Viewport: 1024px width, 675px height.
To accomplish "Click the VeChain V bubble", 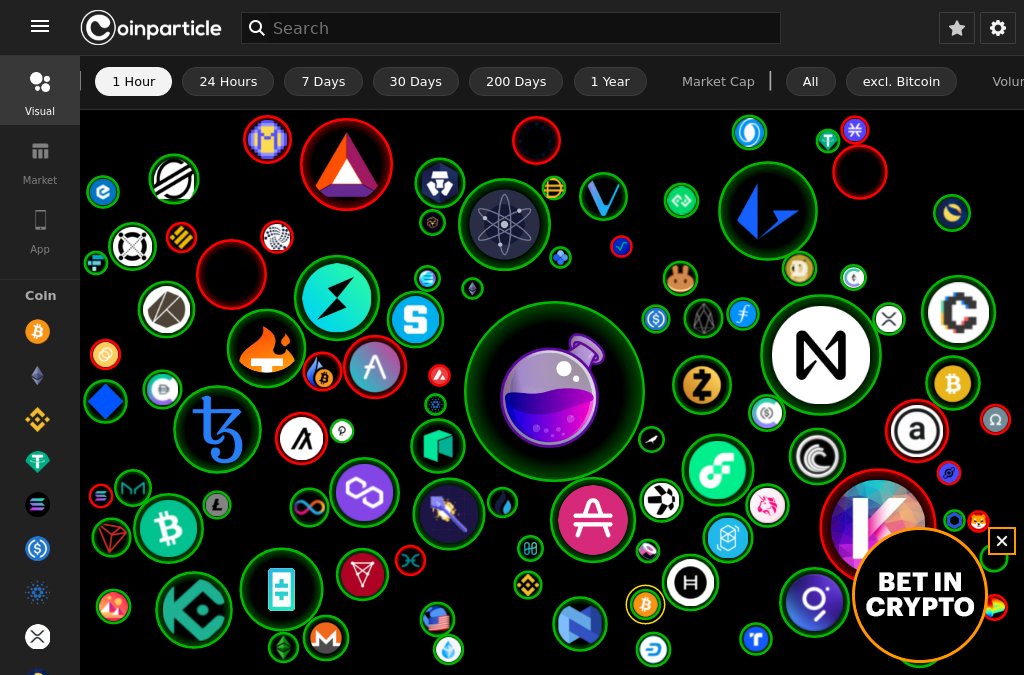I will [x=603, y=196].
